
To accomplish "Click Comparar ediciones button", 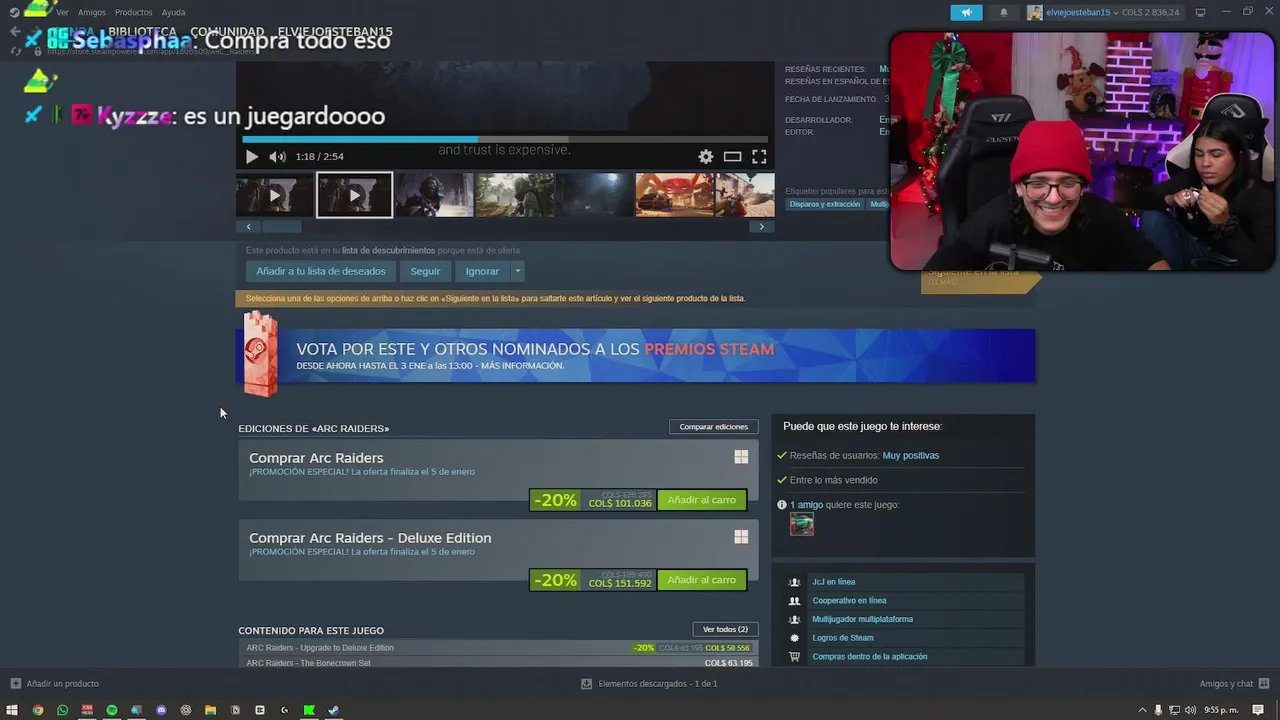I will pyautogui.click(x=713, y=427).
